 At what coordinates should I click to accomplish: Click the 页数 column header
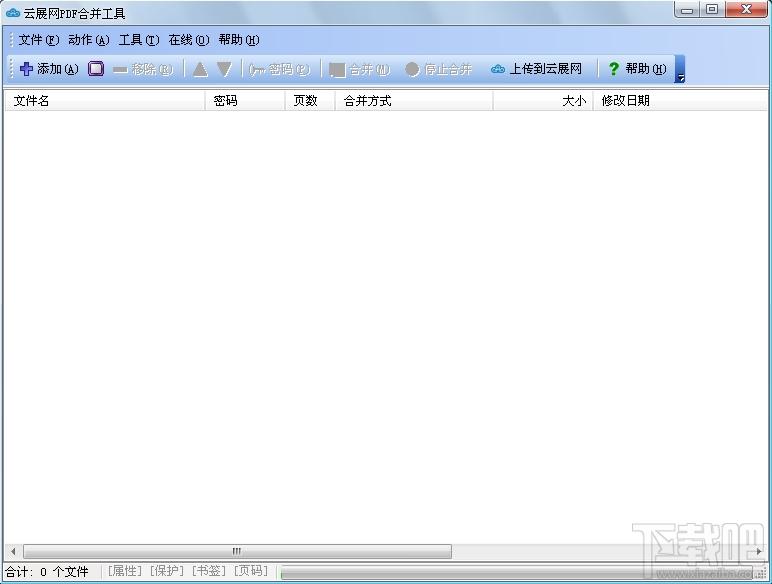(310, 101)
